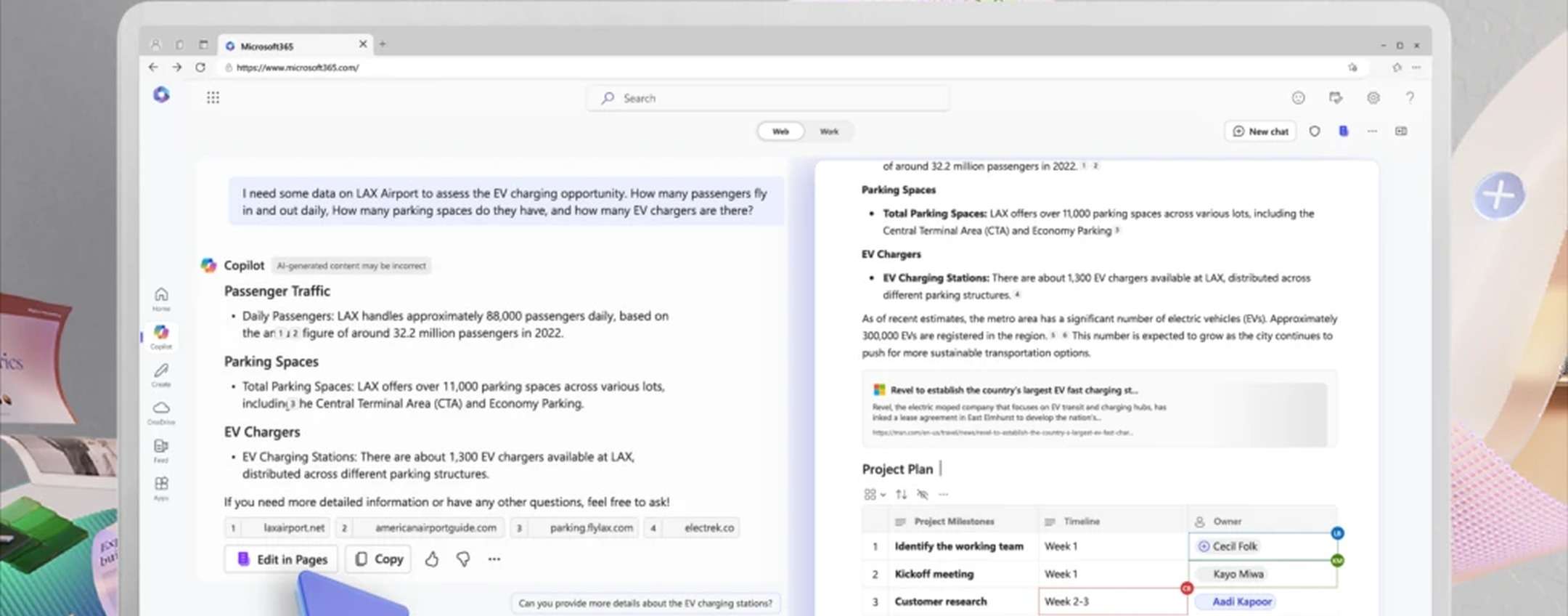This screenshot has width=1568, height=616.
Task: Open the Project Plan table ellipsis menu
Action: tap(943, 494)
